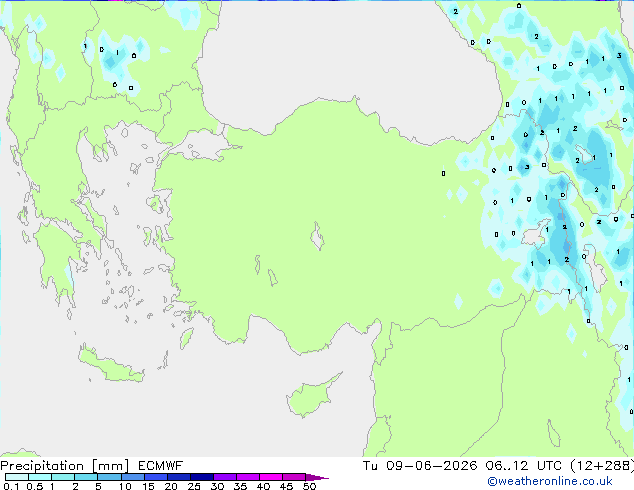Click the '06..12 UTC' time range text
634x490 pixels.
pos(524,466)
